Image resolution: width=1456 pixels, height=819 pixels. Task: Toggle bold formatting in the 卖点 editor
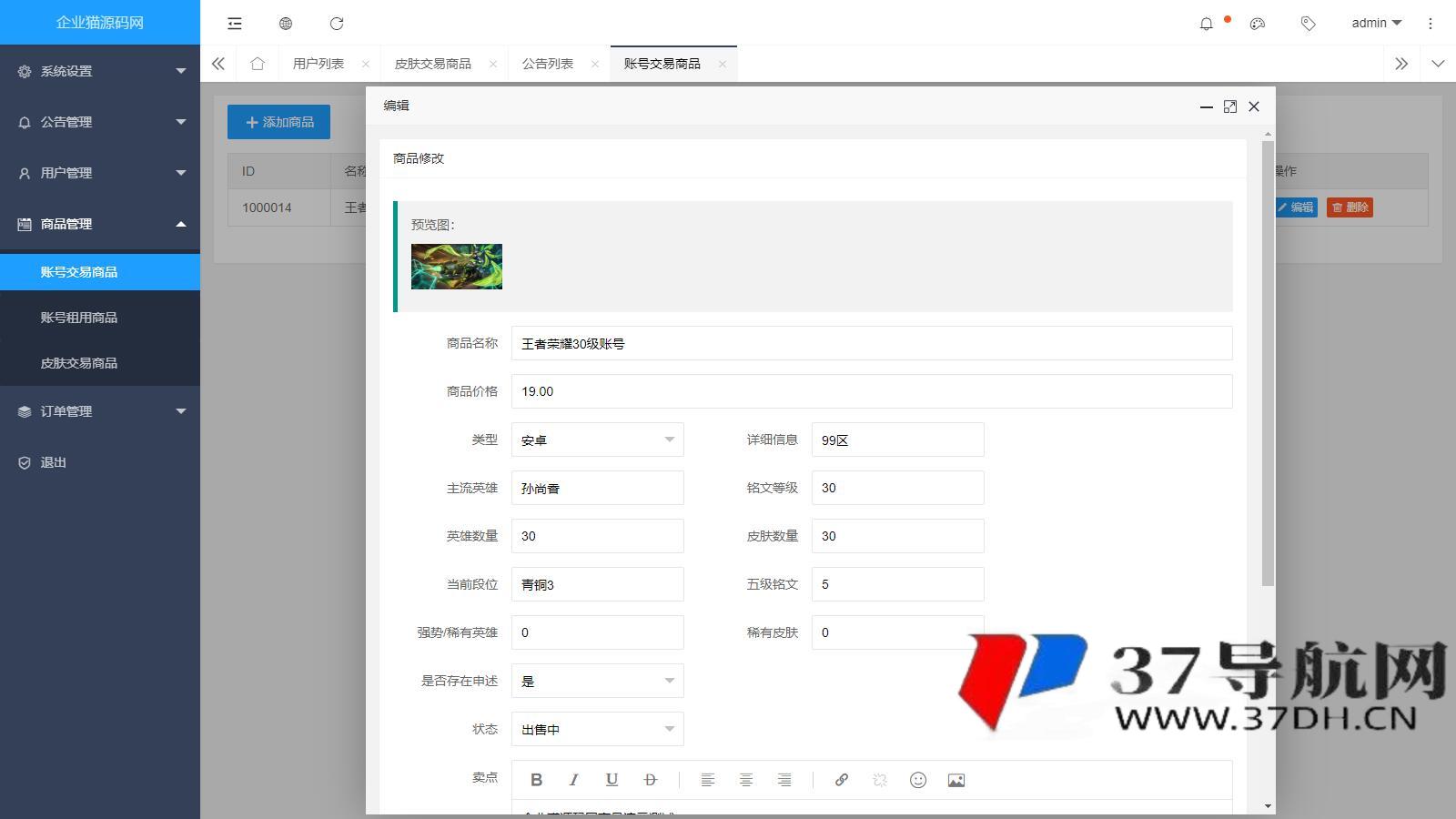click(x=537, y=780)
